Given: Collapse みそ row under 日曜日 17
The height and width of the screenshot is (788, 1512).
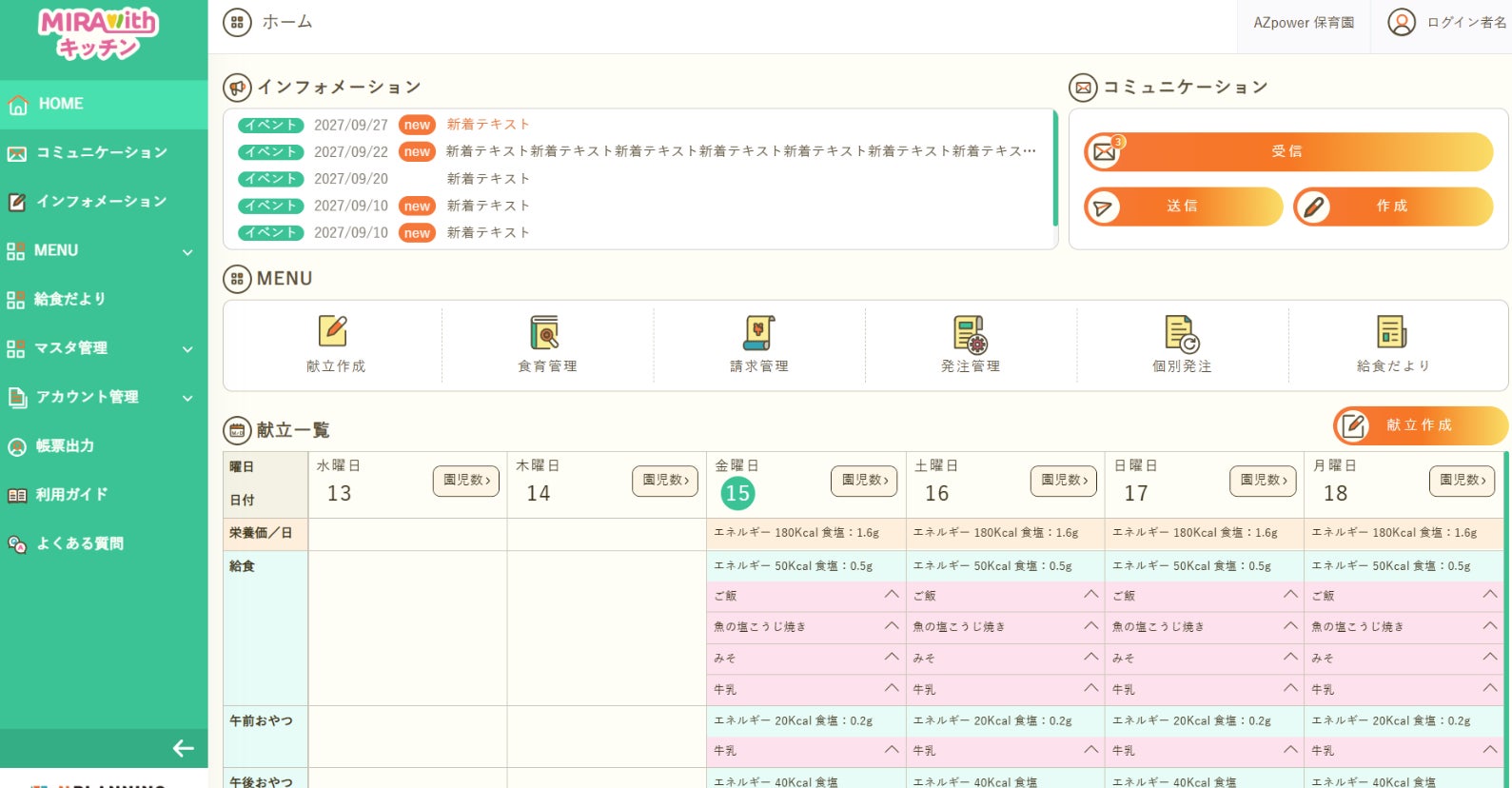Looking at the screenshot, I should click(x=1290, y=657).
